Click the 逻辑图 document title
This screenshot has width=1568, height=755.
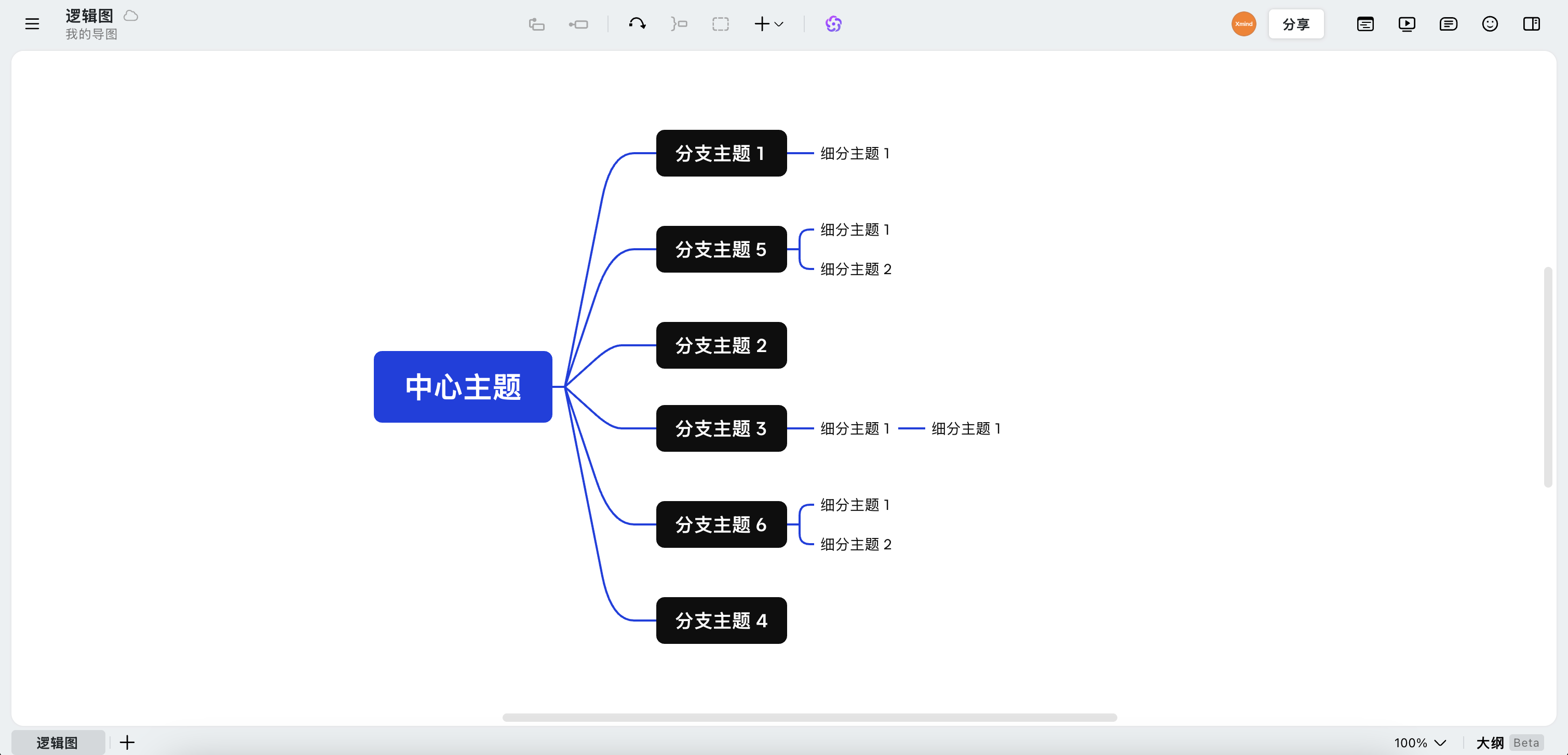point(89,16)
